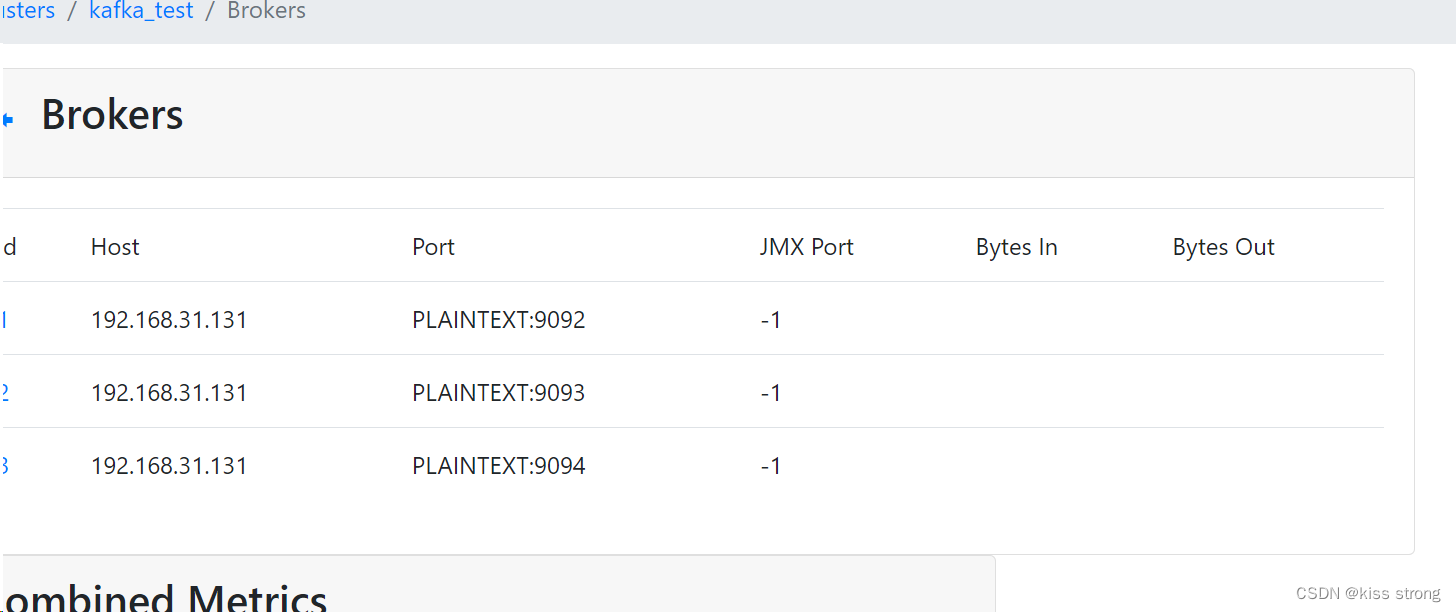Sort the table by Bytes Out column

click(x=1223, y=246)
